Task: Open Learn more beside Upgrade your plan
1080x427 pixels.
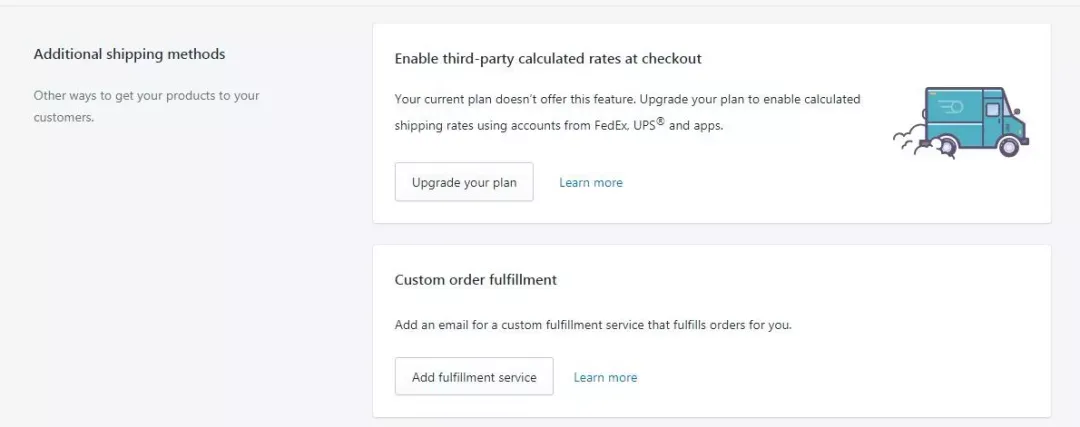Action: (x=590, y=183)
